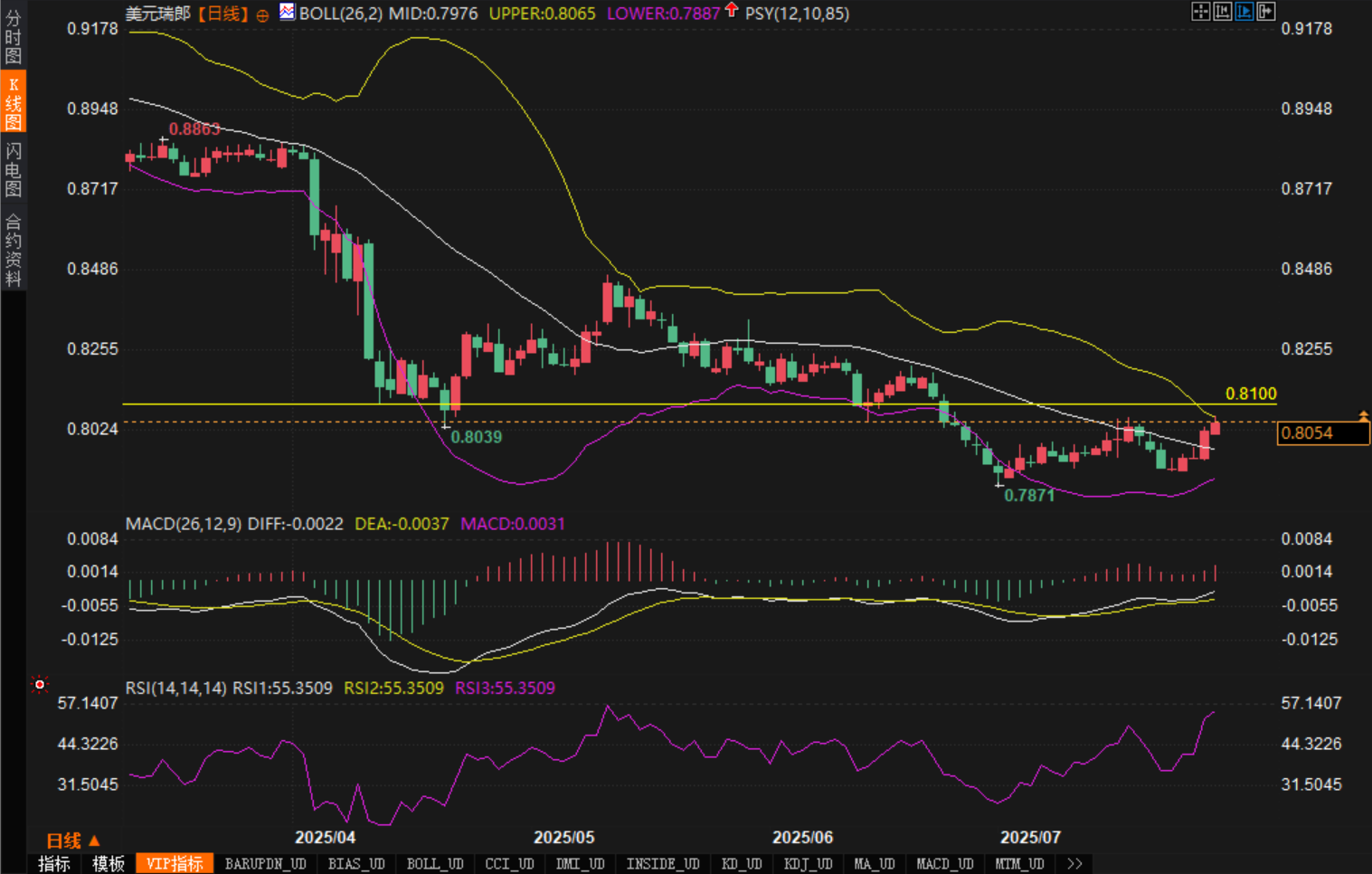Click the 2025/06 date label

coord(803,838)
